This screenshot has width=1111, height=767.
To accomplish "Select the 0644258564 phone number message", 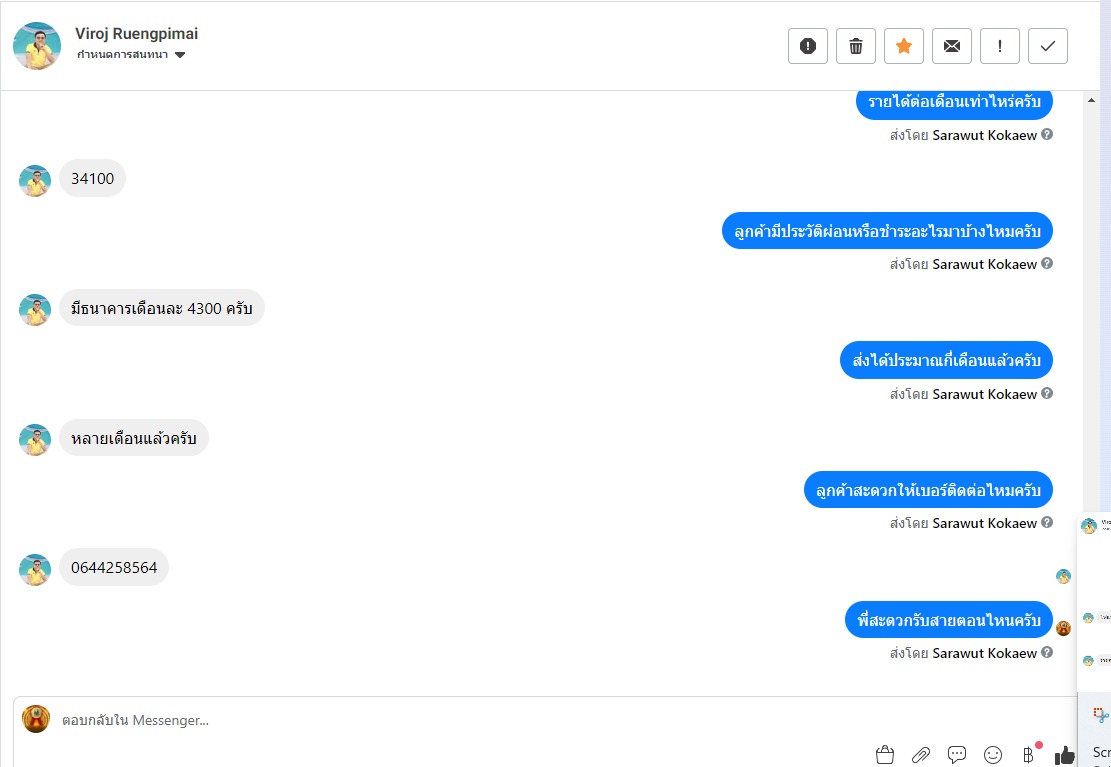I will pos(114,567).
